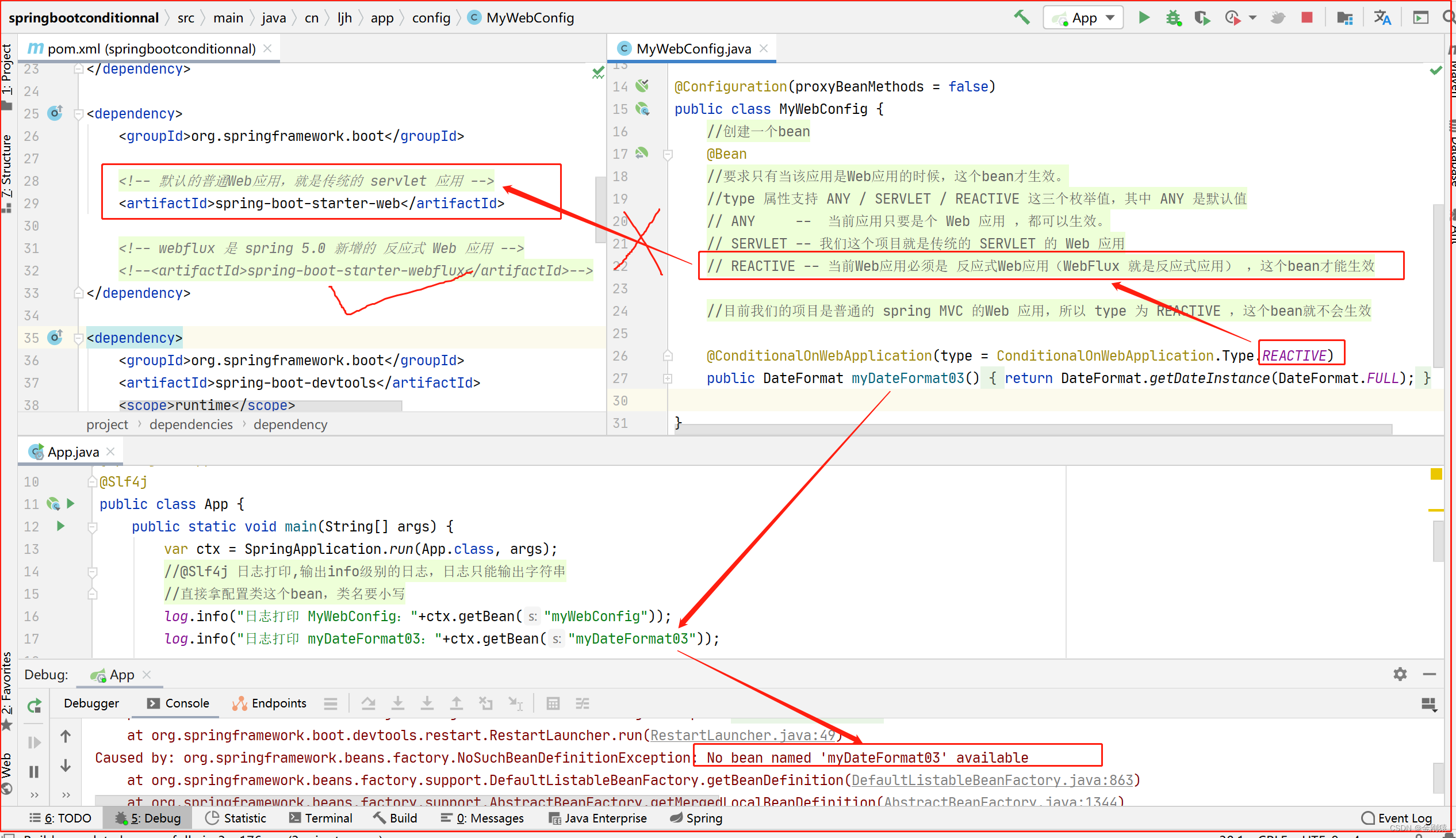Toggle the Spring tool window button
Viewport: 1456px width, 838px height.
696,818
